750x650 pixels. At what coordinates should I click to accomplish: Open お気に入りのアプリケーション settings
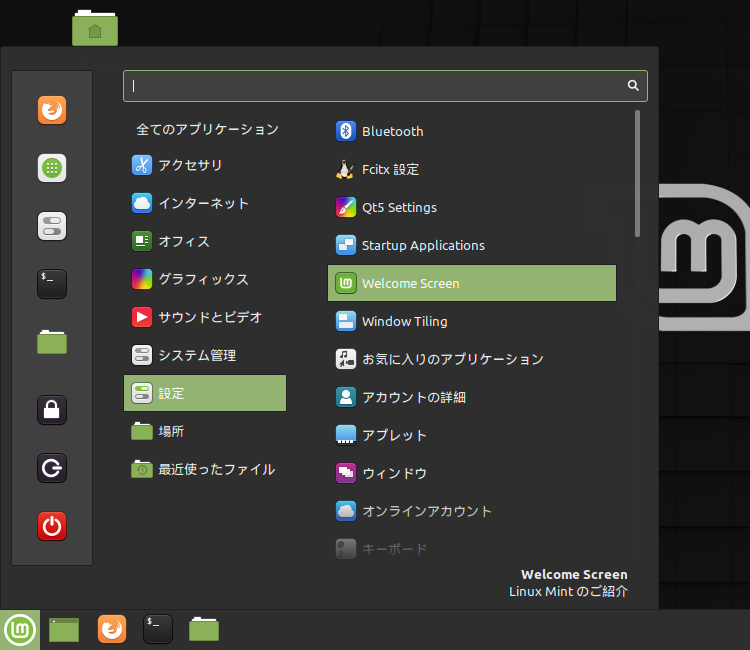click(472, 359)
